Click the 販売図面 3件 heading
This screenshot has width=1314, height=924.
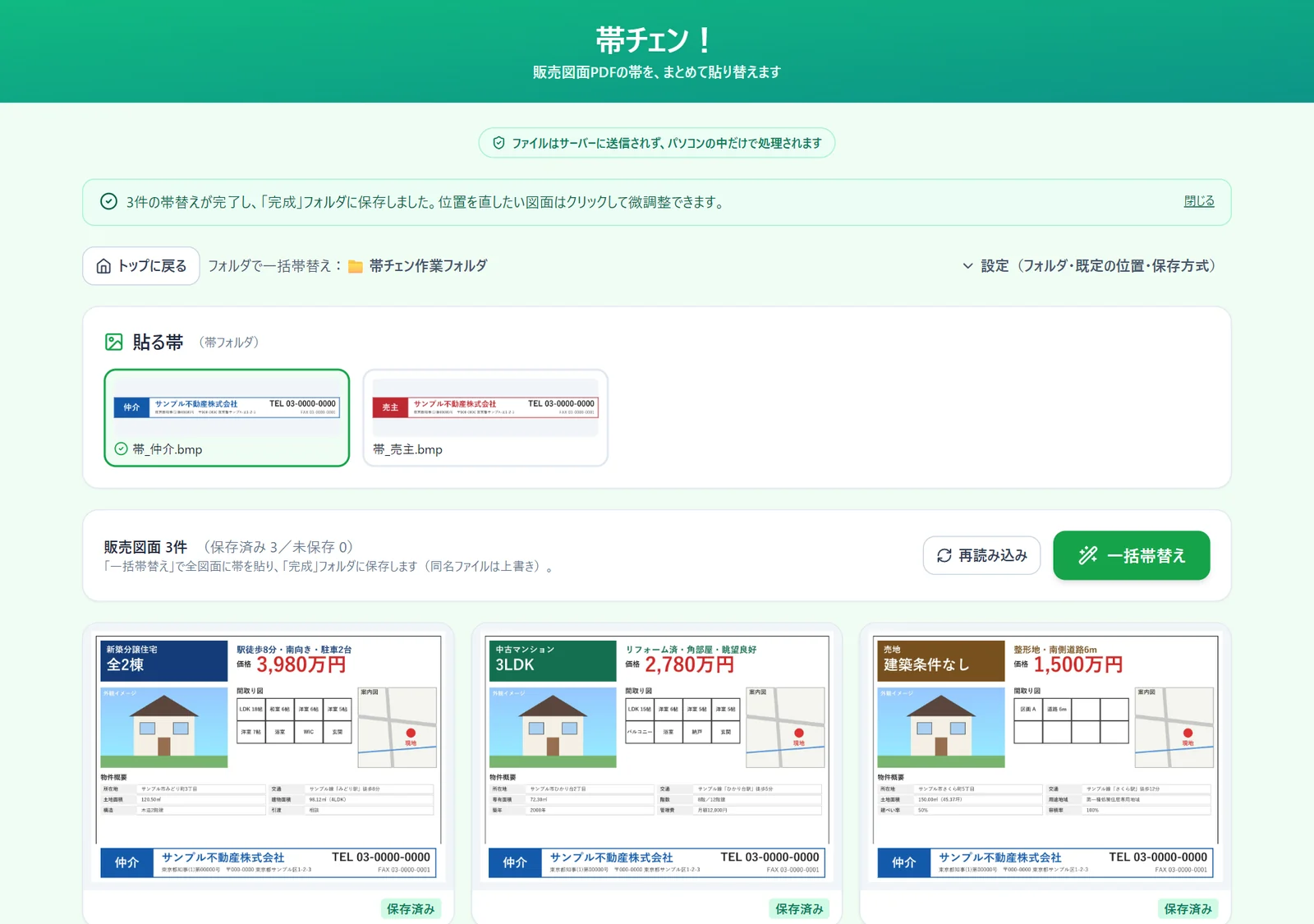[x=145, y=547]
